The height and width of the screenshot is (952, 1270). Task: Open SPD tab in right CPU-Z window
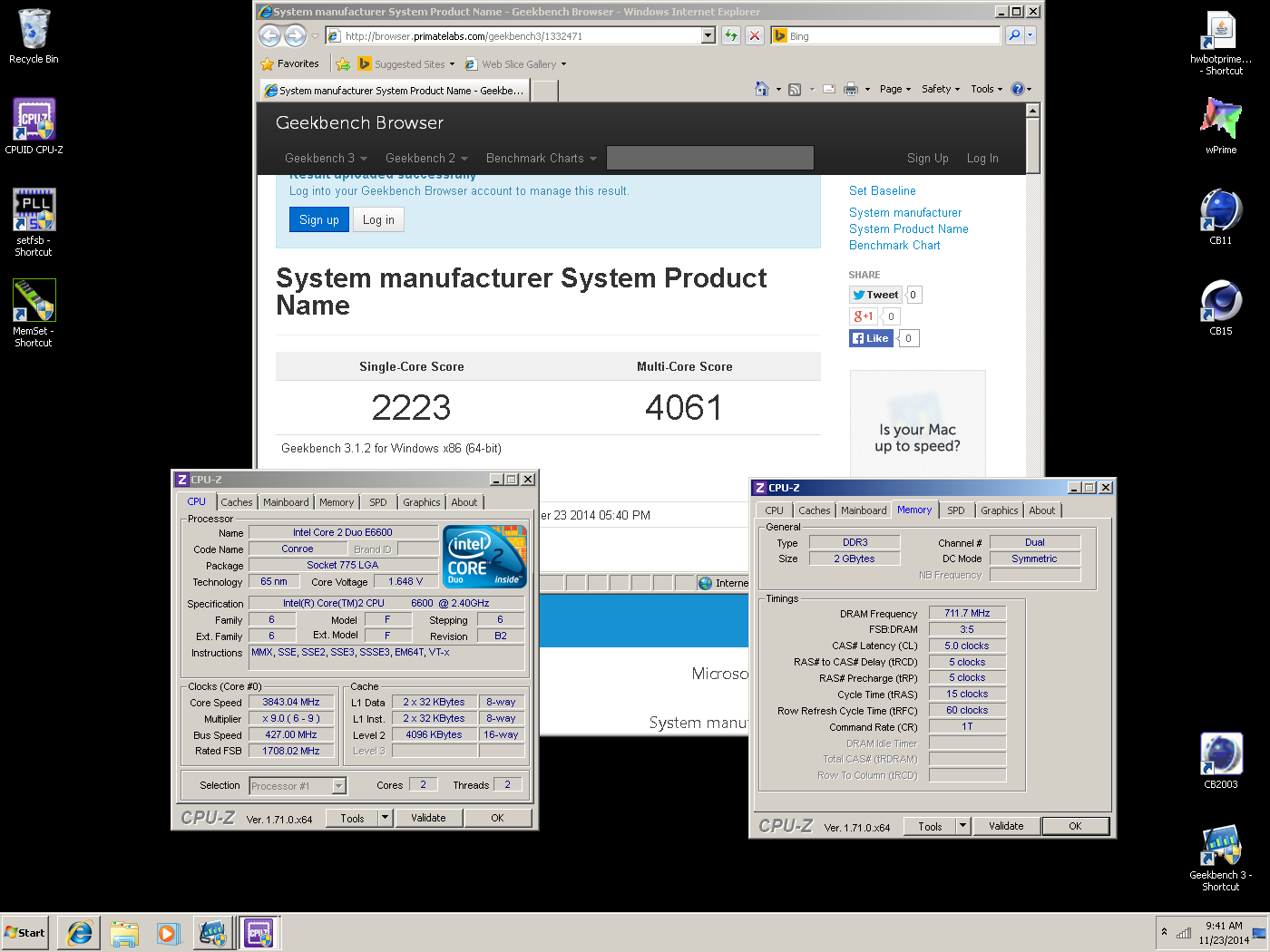(956, 510)
